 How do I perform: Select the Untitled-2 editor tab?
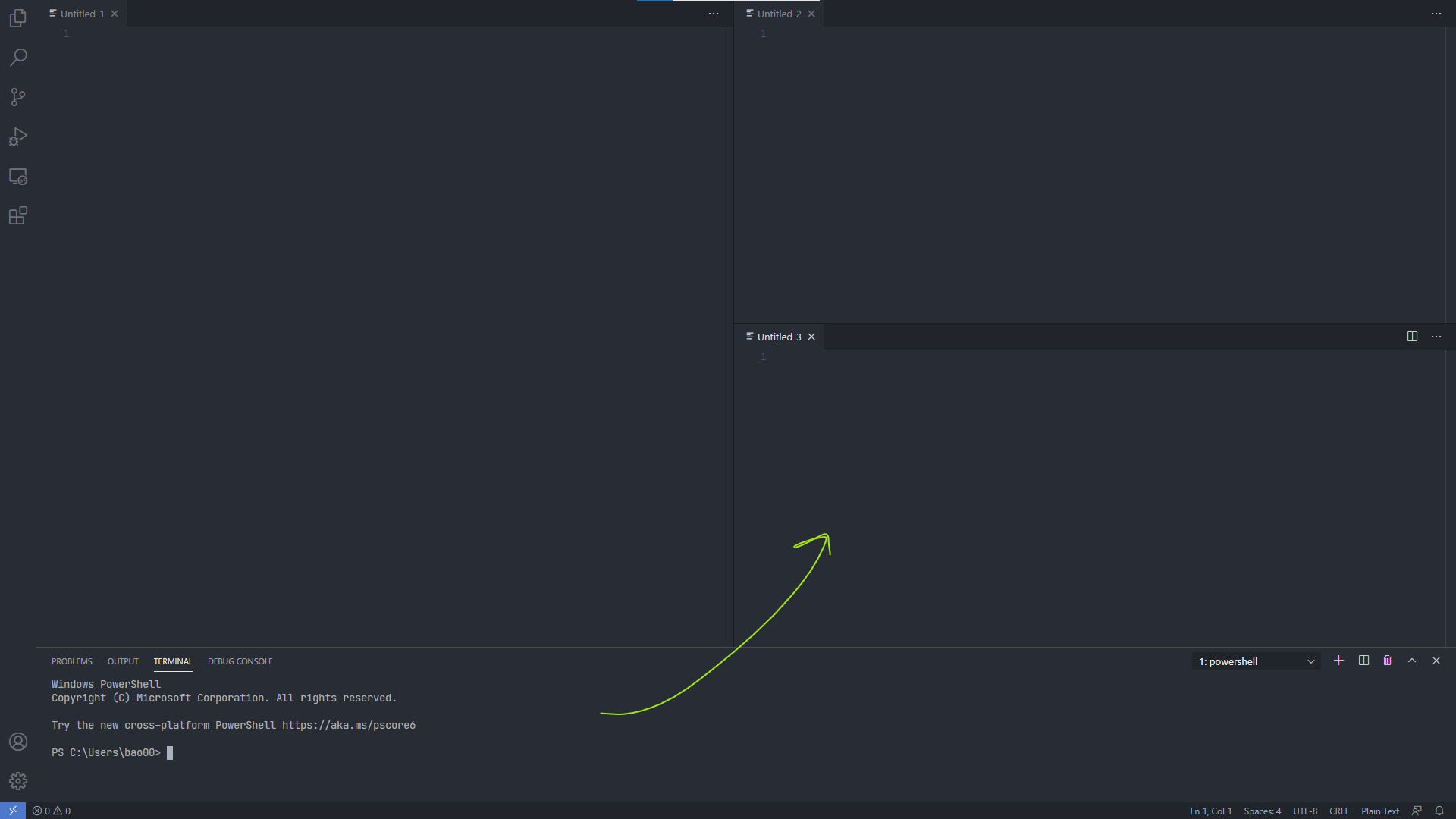tap(779, 14)
